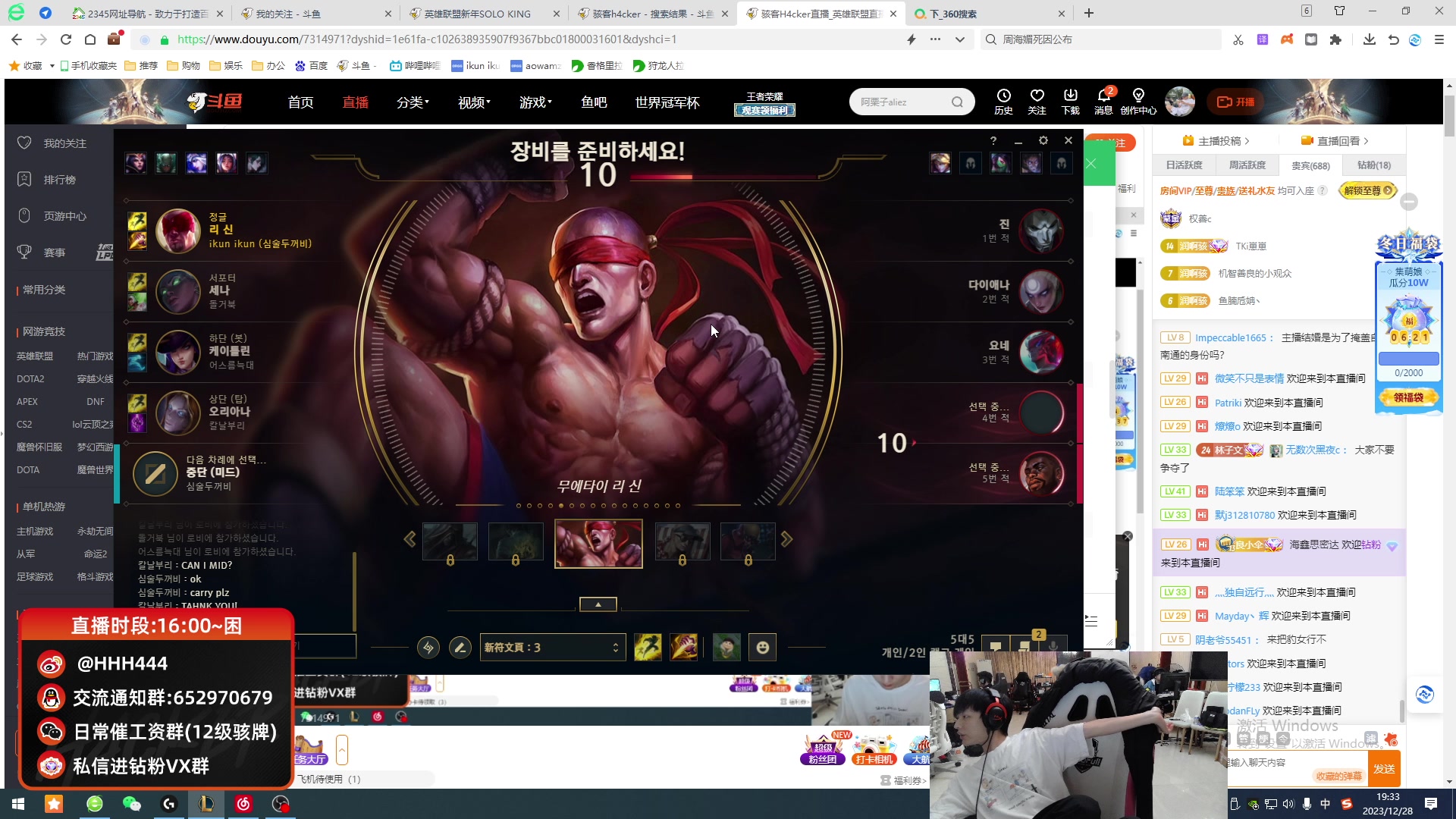Screen dimensions: 1456x819
Task: Open Douyu followed channels heart icon
Action: [1037, 101]
